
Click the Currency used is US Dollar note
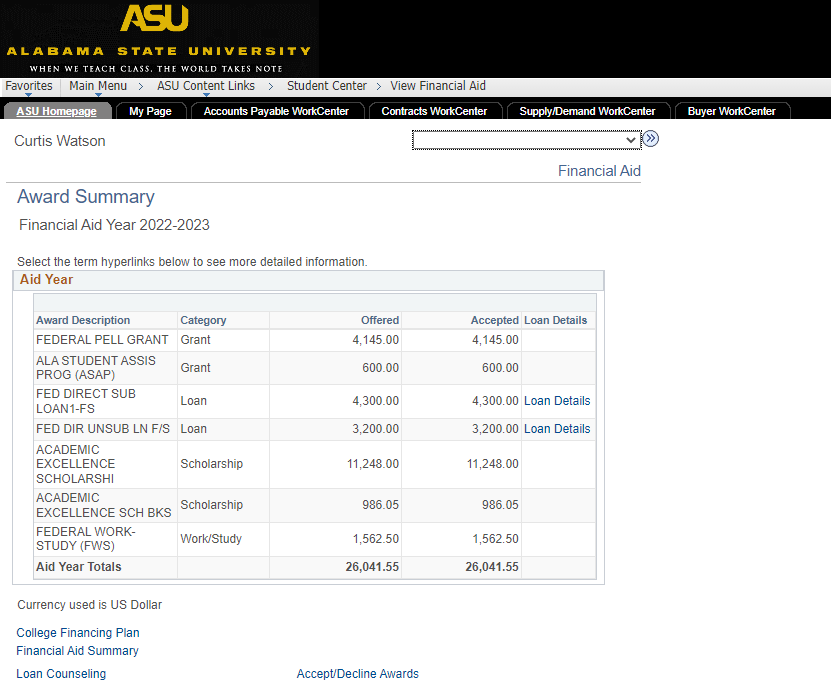click(90, 605)
